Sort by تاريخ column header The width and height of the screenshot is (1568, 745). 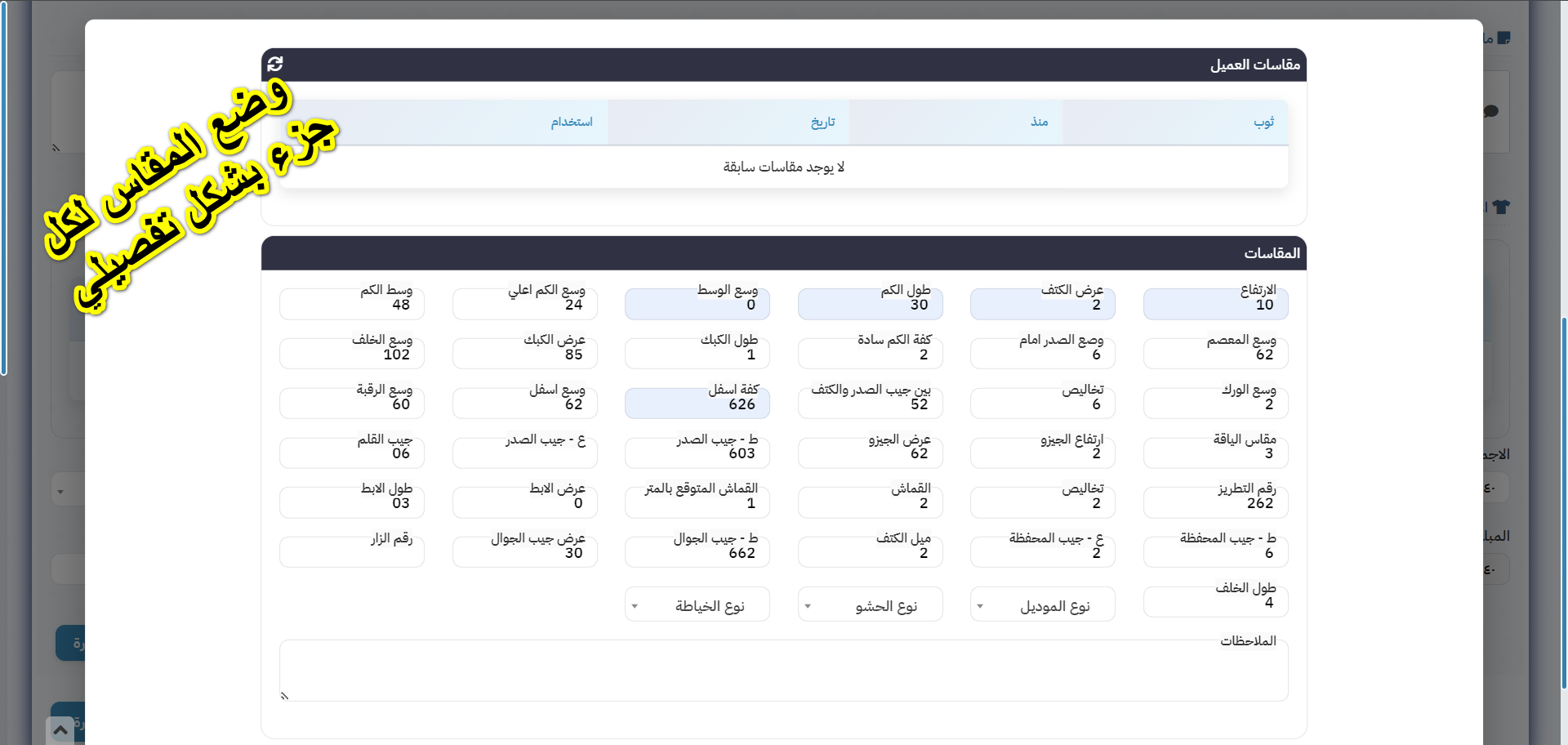pos(728,123)
